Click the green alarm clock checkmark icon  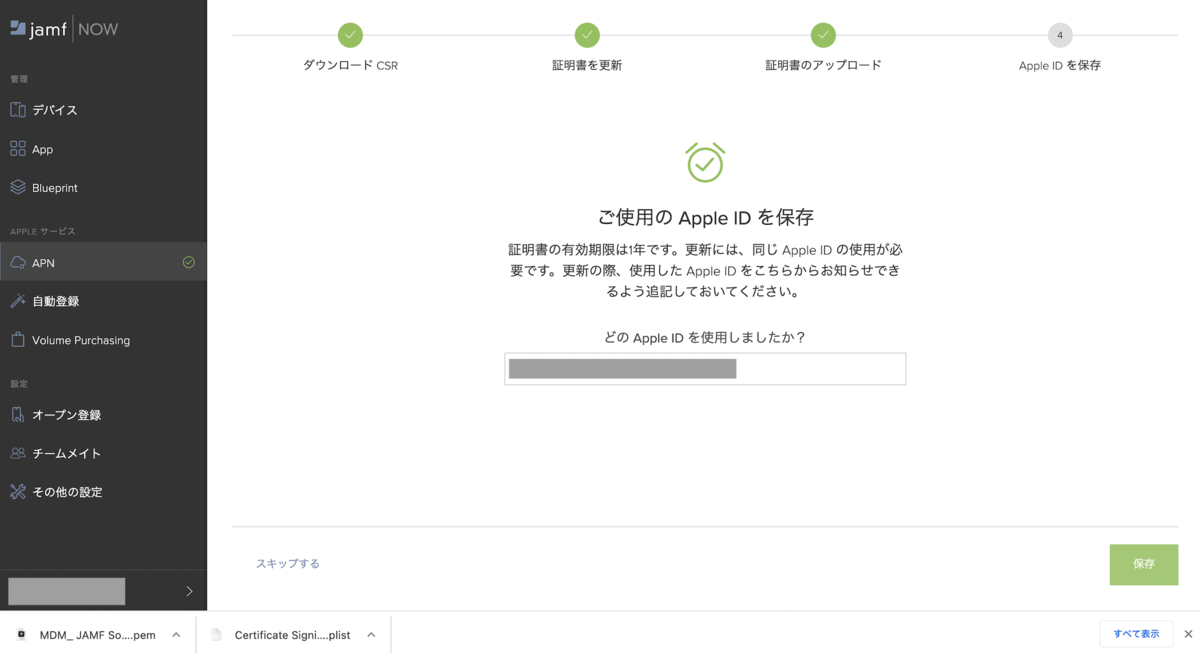tap(705, 162)
